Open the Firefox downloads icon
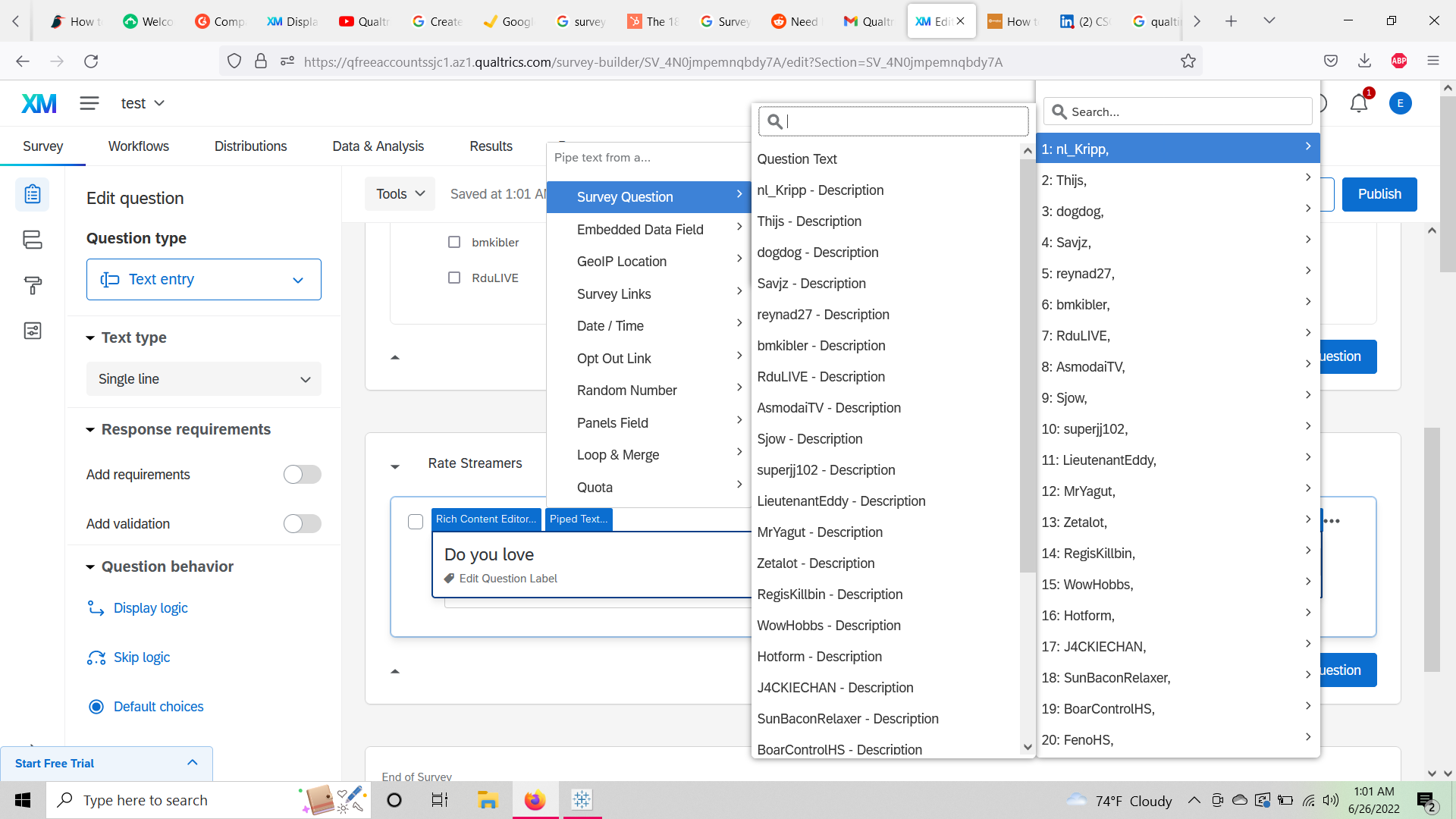 click(x=1364, y=61)
